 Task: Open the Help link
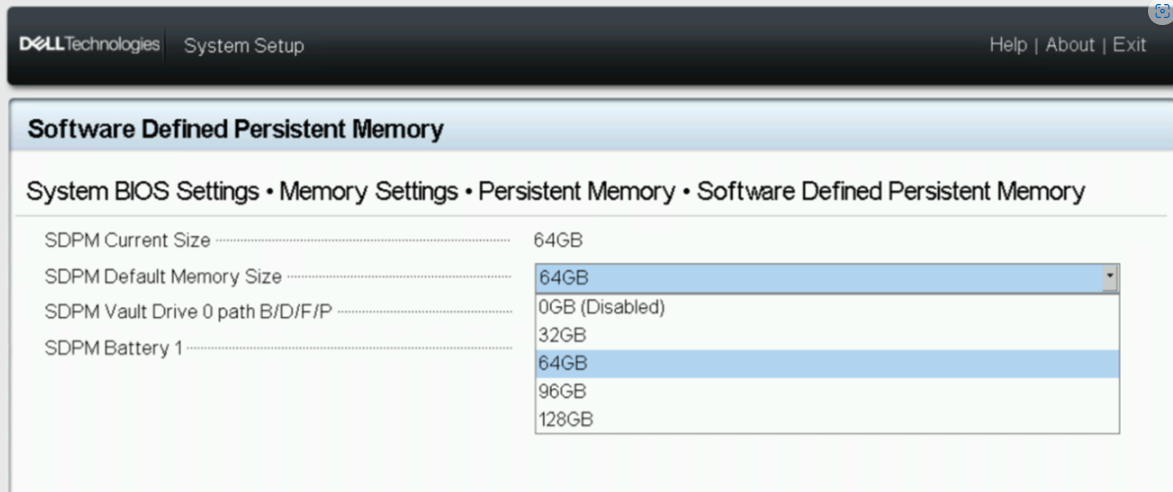tap(1008, 45)
